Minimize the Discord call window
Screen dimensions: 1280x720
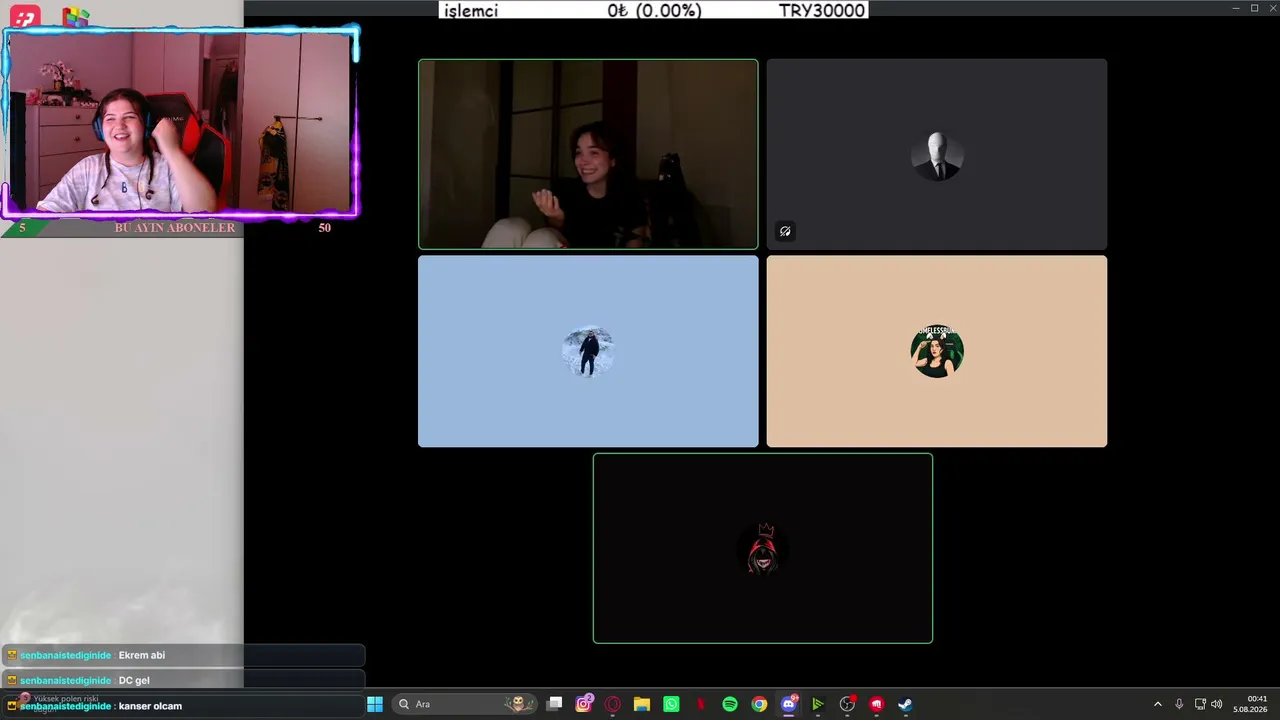click(1236, 8)
